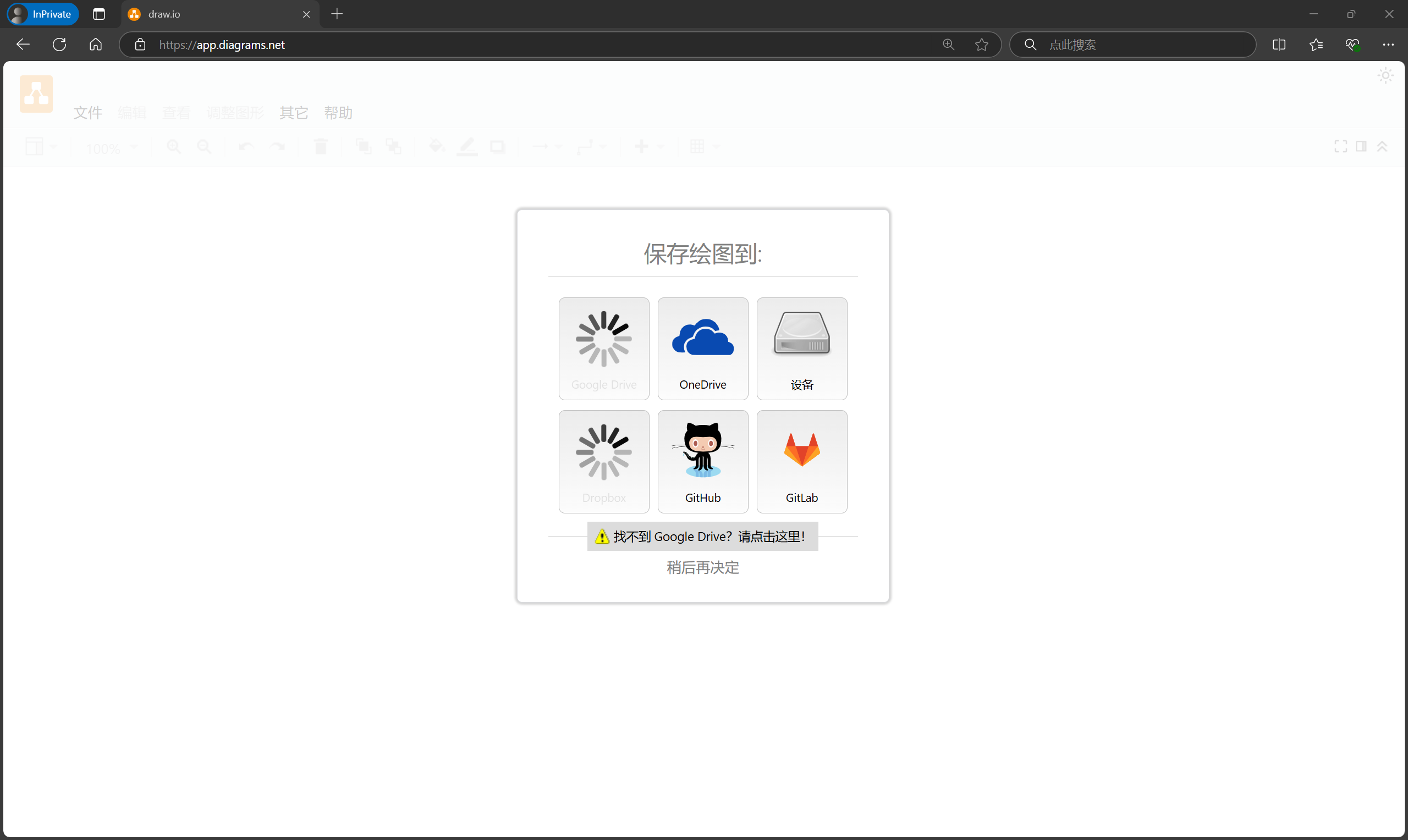
Task: Open the 其它 menu
Action: [x=294, y=113]
